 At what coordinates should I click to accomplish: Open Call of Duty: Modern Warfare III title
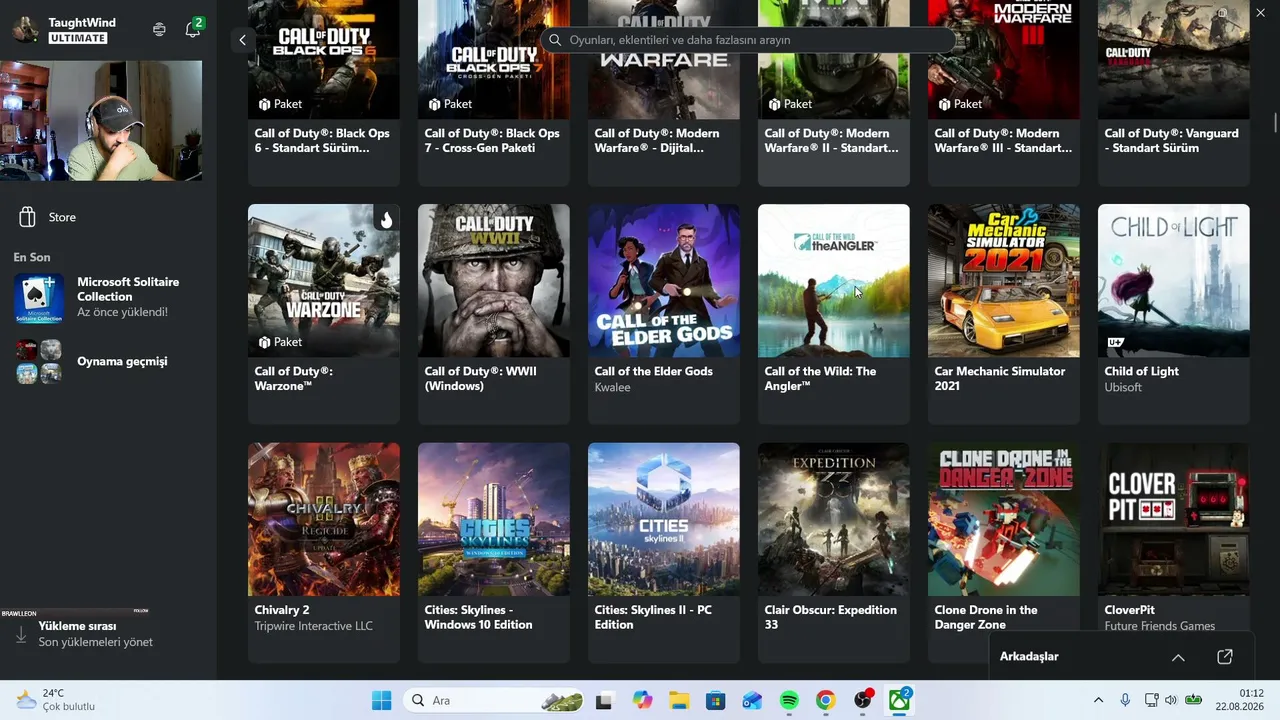click(1003, 141)
